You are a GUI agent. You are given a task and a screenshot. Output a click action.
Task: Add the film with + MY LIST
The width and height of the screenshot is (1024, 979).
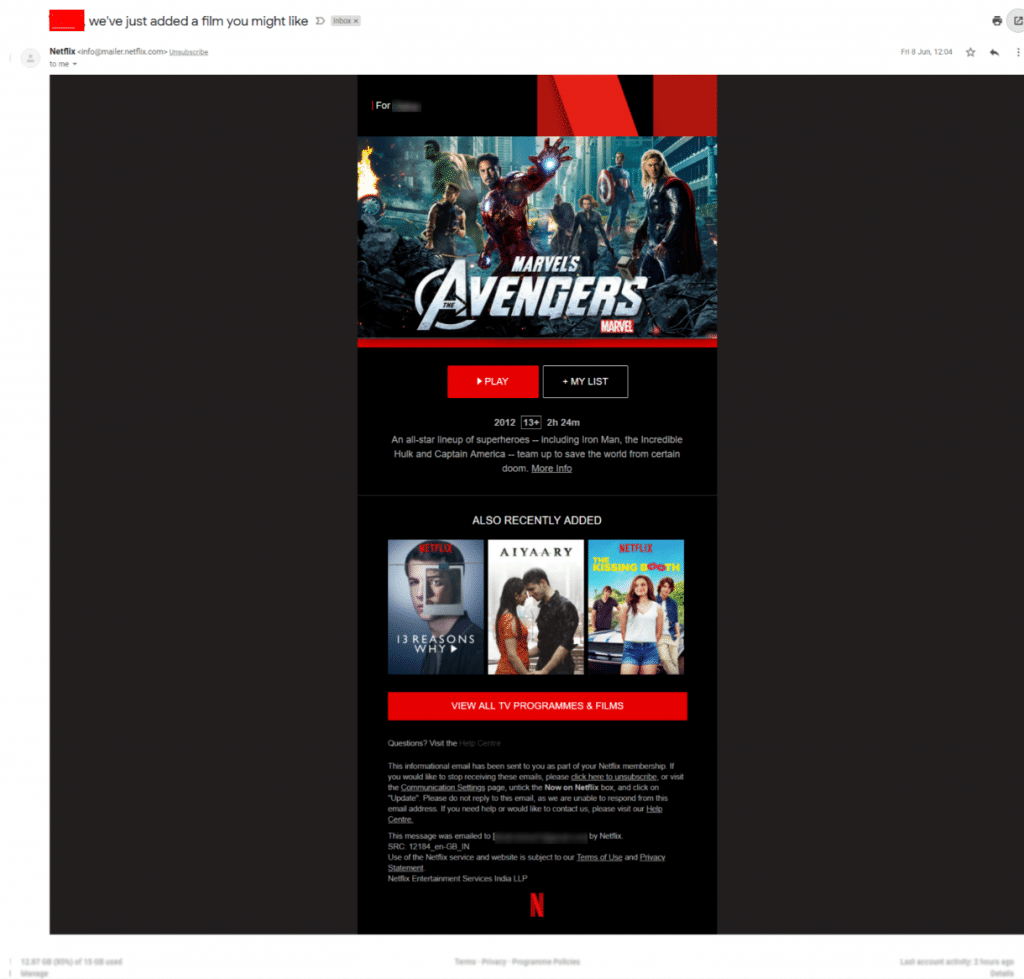pyautogui.click(x=585, y=381)
